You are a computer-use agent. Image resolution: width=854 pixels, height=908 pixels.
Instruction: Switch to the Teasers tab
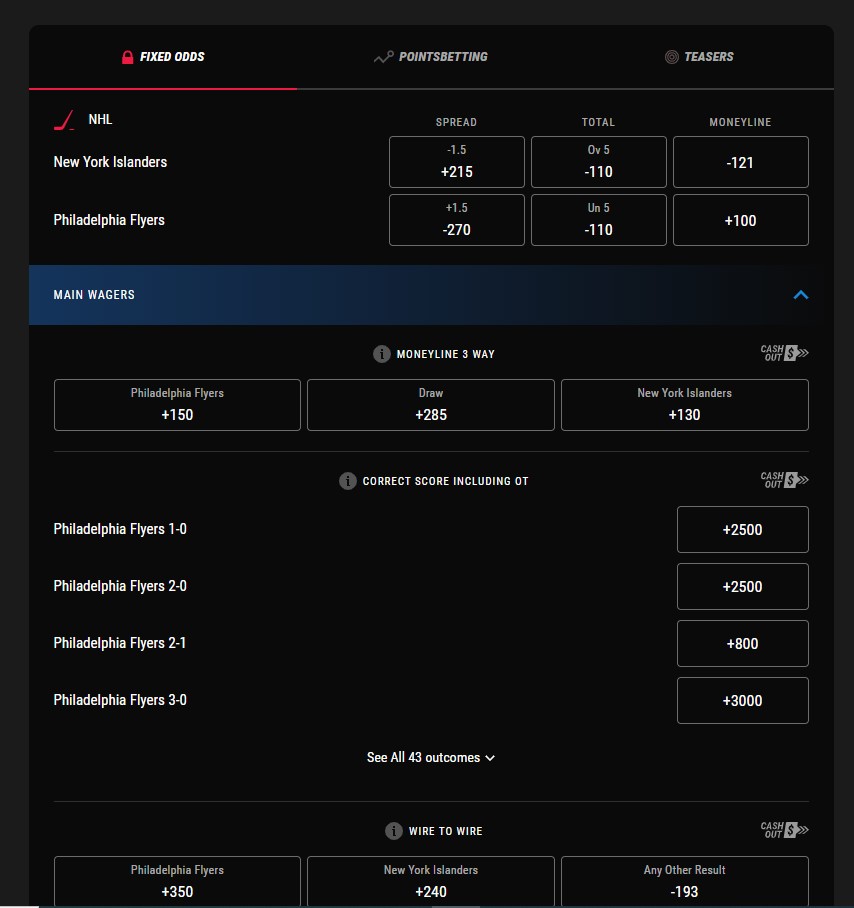699,57
